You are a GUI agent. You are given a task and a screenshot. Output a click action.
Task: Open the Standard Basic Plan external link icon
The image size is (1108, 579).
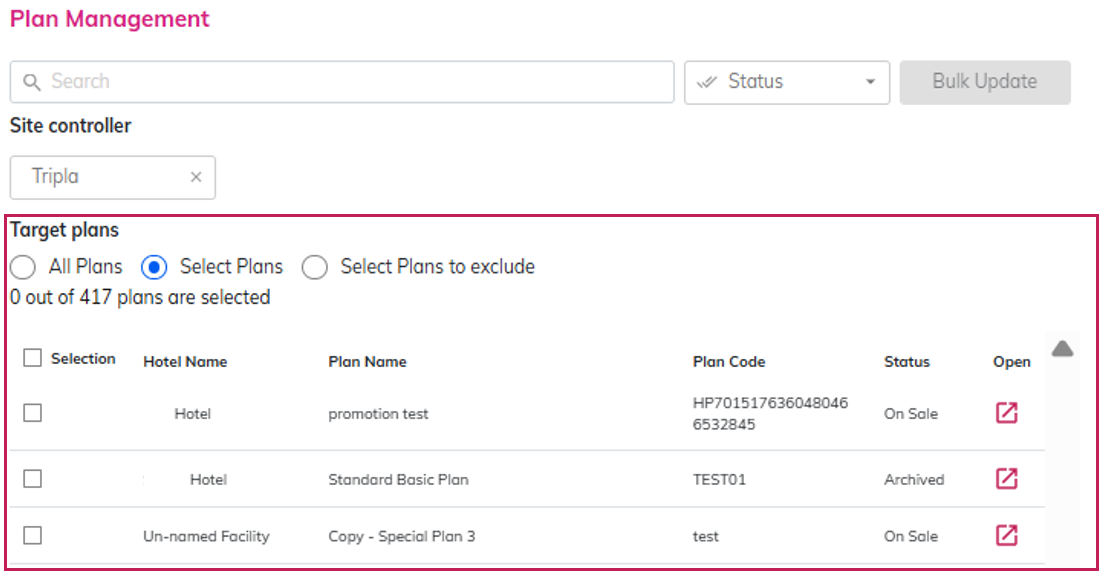coord(1006,479)
